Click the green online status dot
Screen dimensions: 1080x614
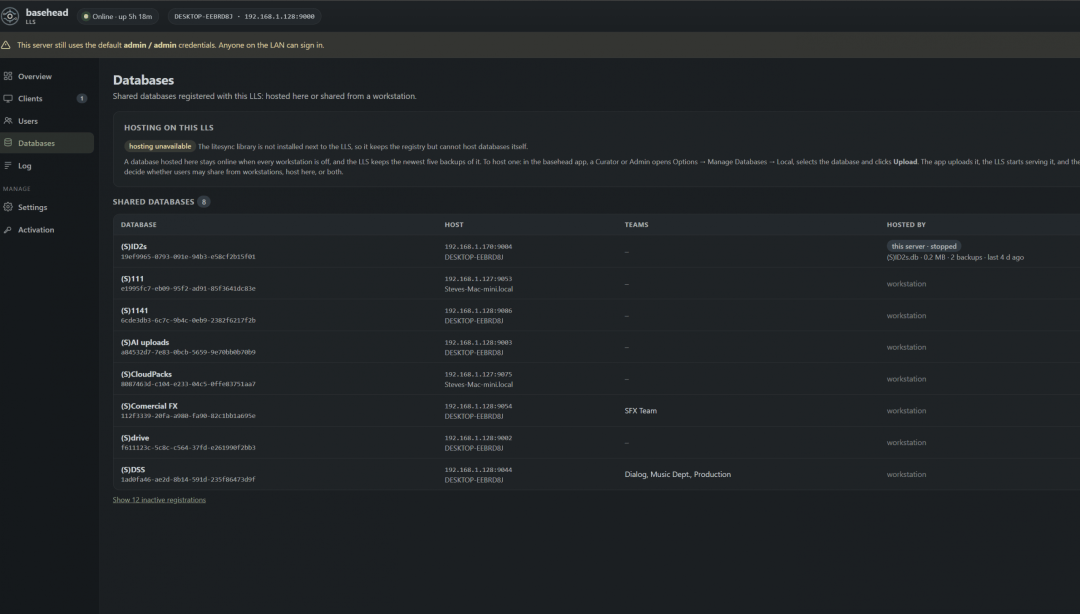86,17
